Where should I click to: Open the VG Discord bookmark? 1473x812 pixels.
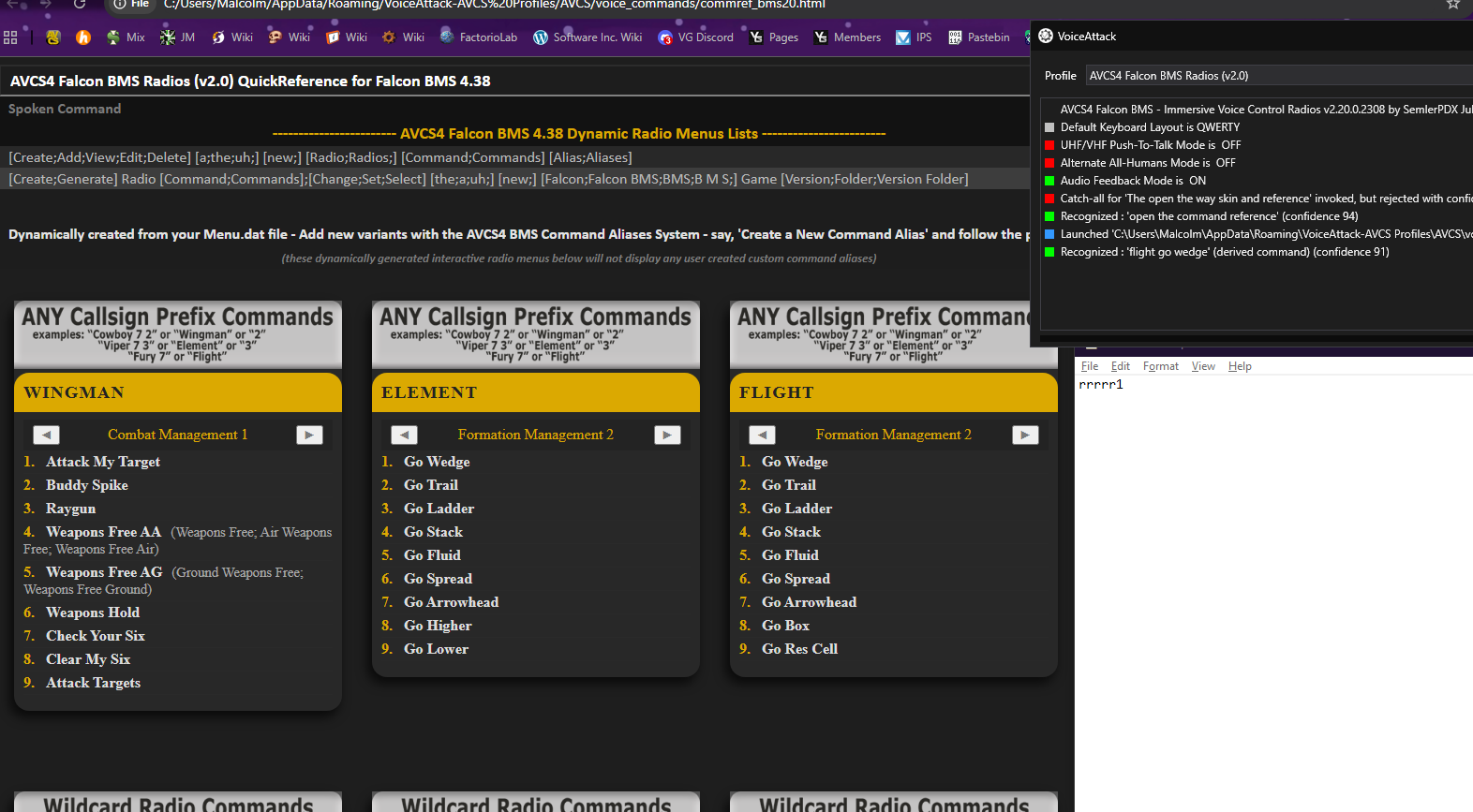(695, 37)
